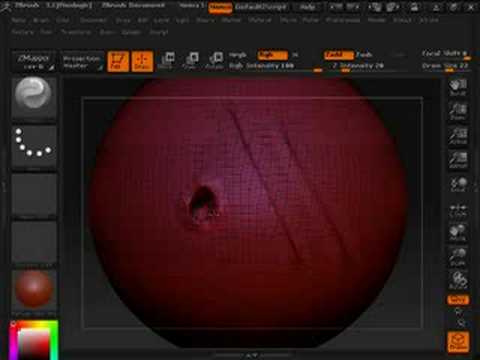Click the right-shelf Move view icon
This screenshot has height=360, width=480.
click(x=458, y=232)
